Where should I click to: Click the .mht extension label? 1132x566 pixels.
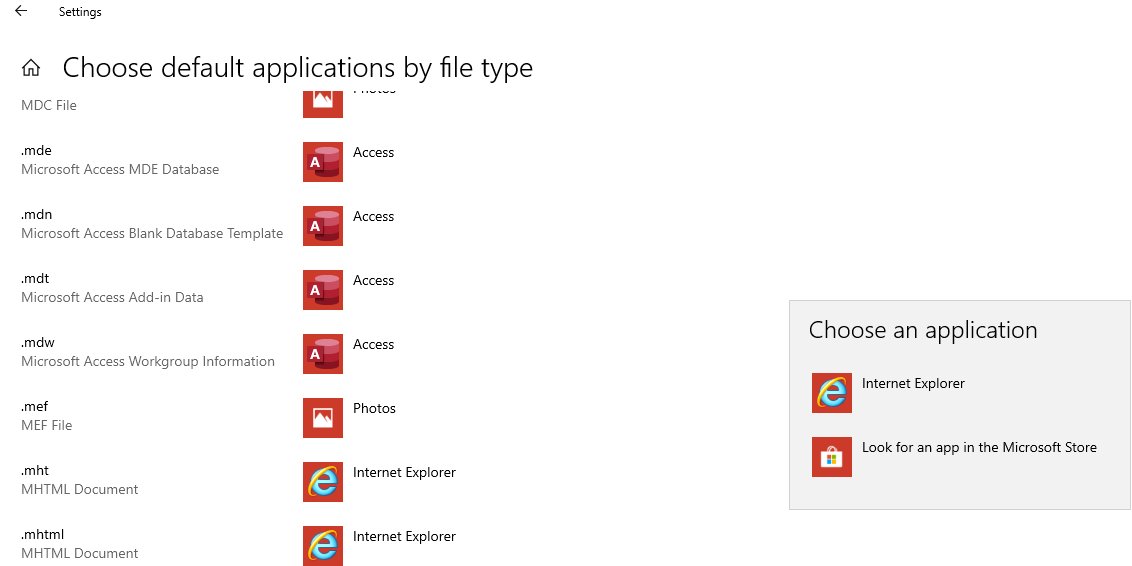pyautogui.click(x=35, y=471)
